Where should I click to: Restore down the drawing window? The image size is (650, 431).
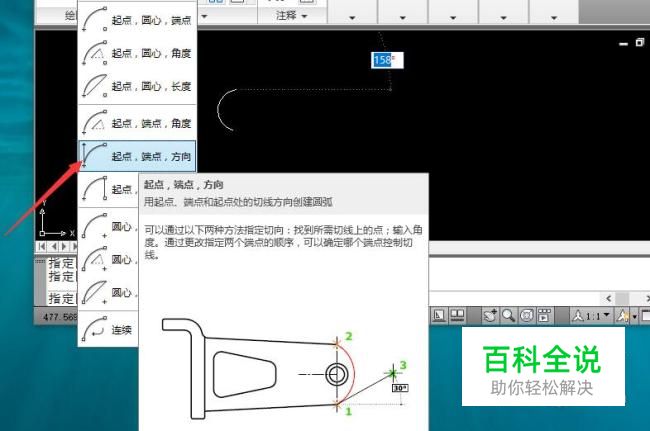click(640, 42)
